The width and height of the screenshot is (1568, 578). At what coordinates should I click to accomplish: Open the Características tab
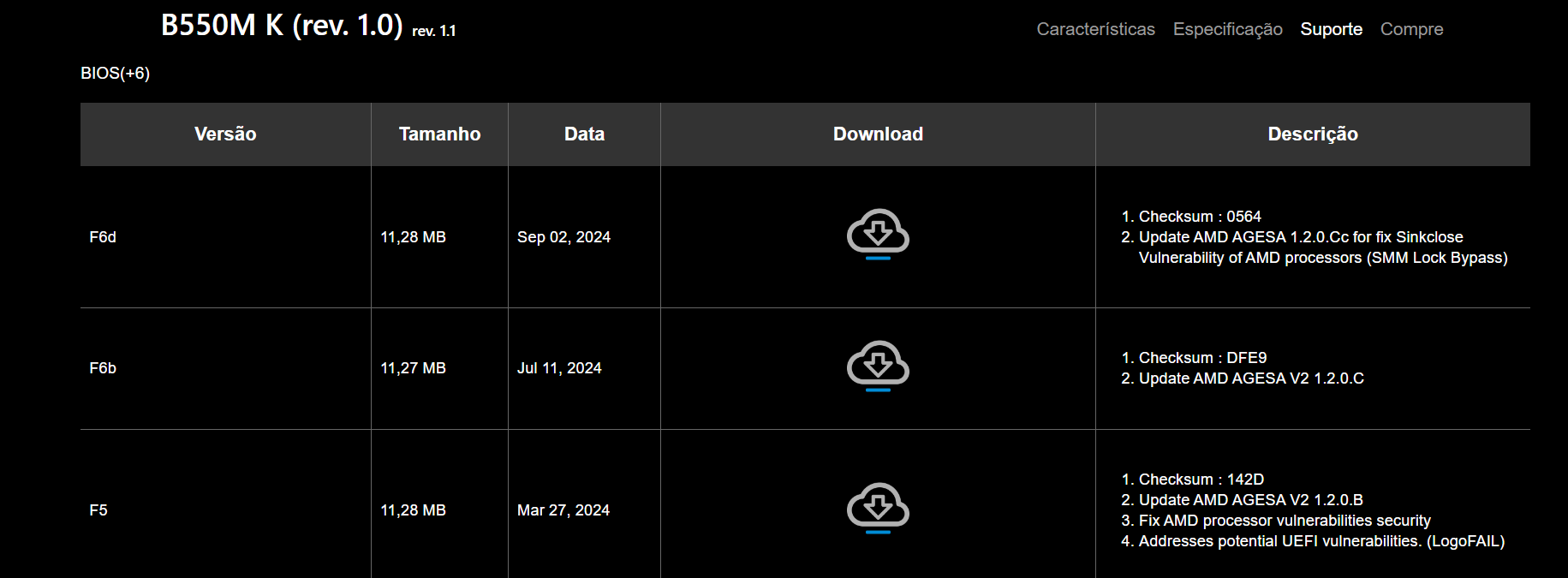(x=1095, y=29)
